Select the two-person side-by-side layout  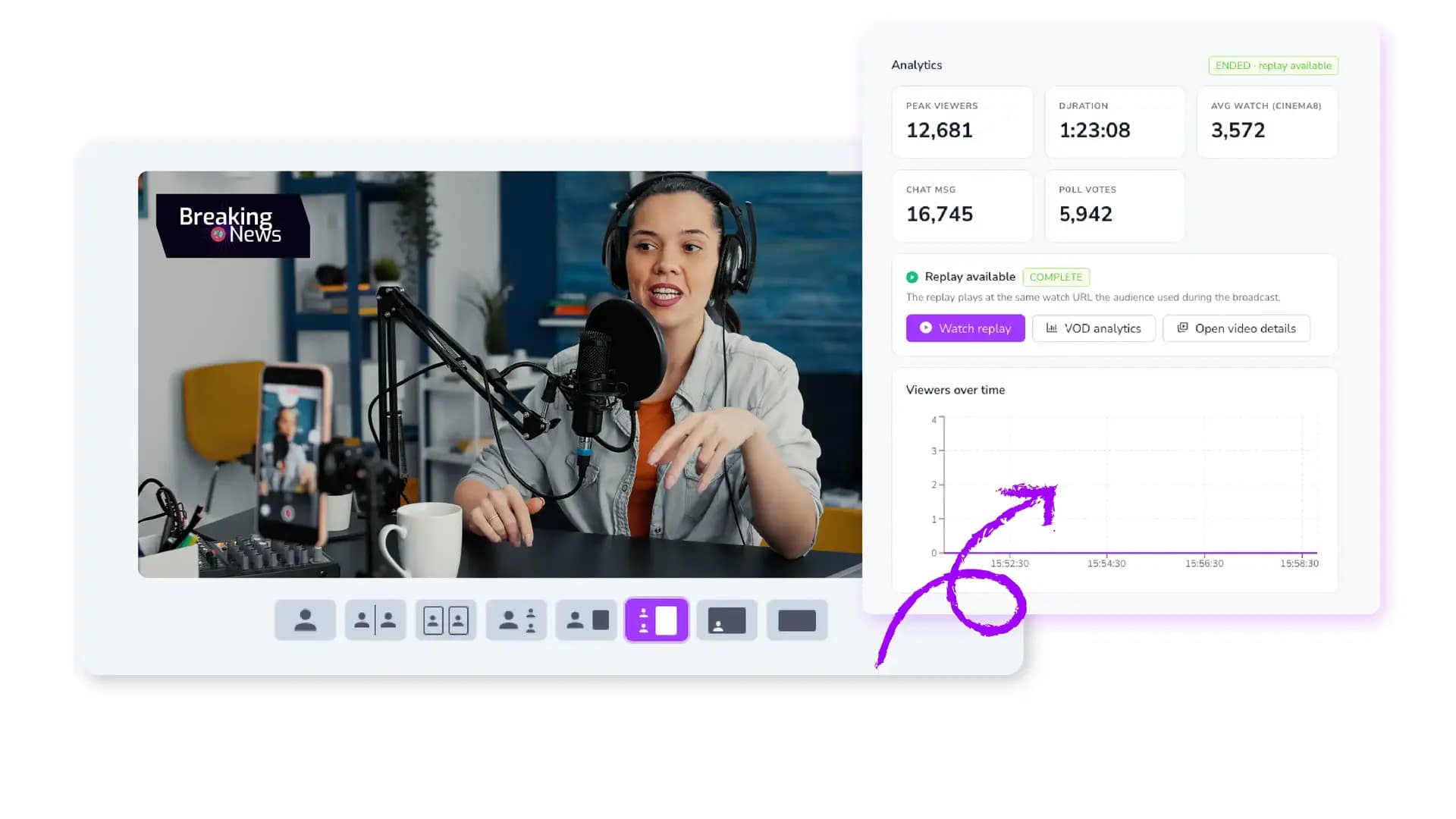pos(375,620)
